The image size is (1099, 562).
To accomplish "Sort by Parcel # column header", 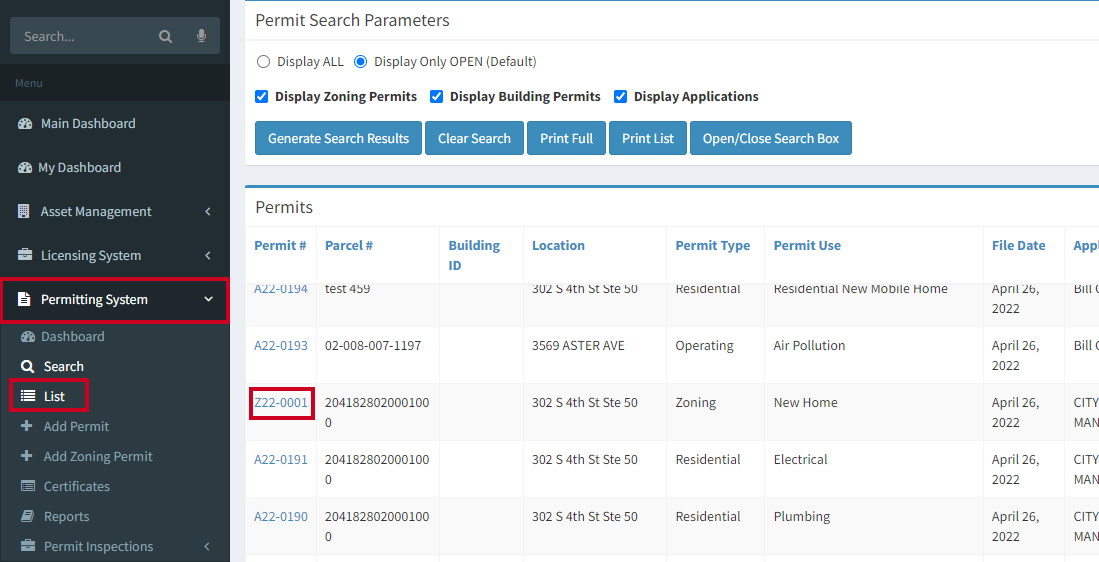I will [349, 245].
